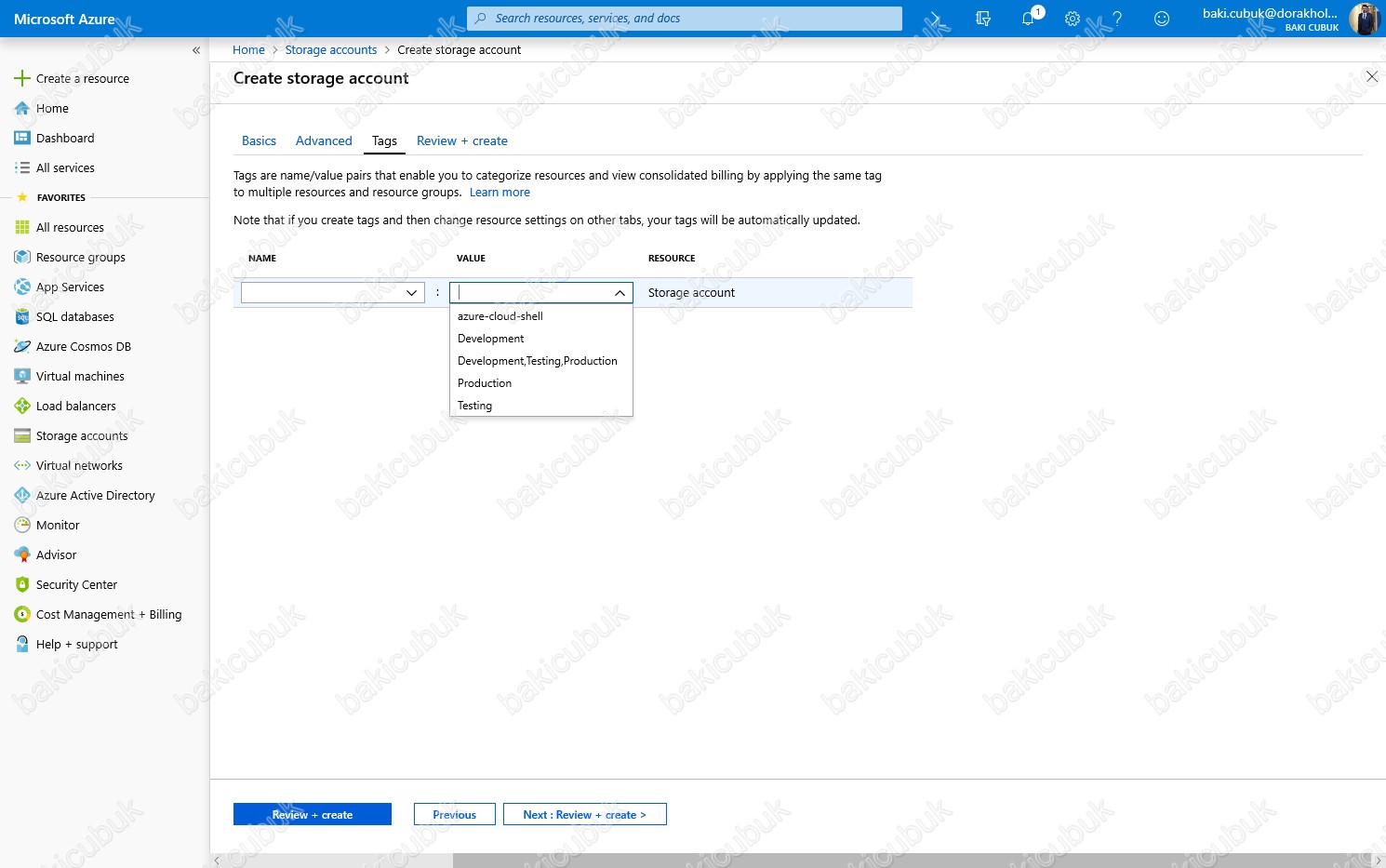Open All services list icon

click(22, 168)
